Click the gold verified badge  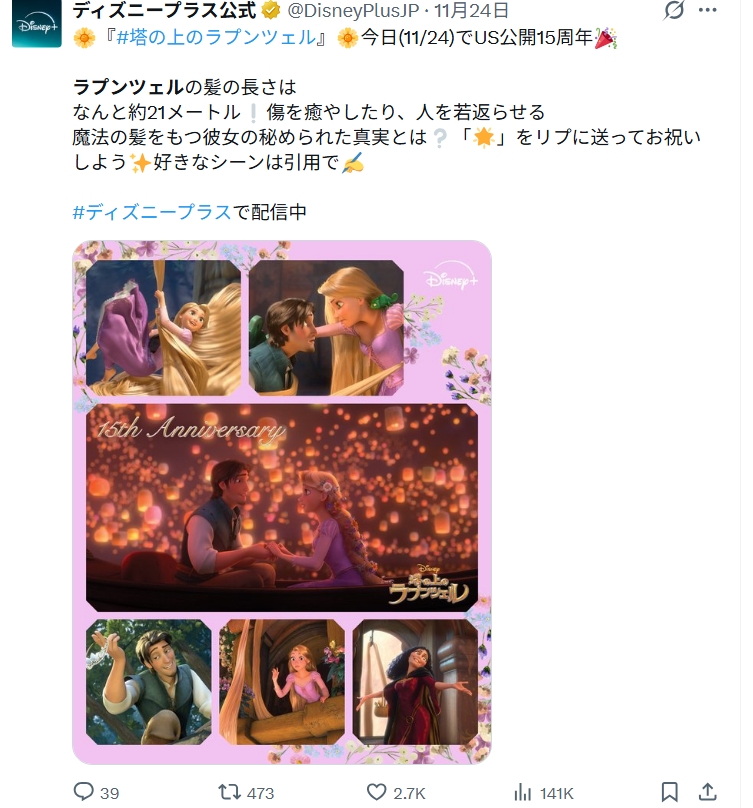coord(271,10)
